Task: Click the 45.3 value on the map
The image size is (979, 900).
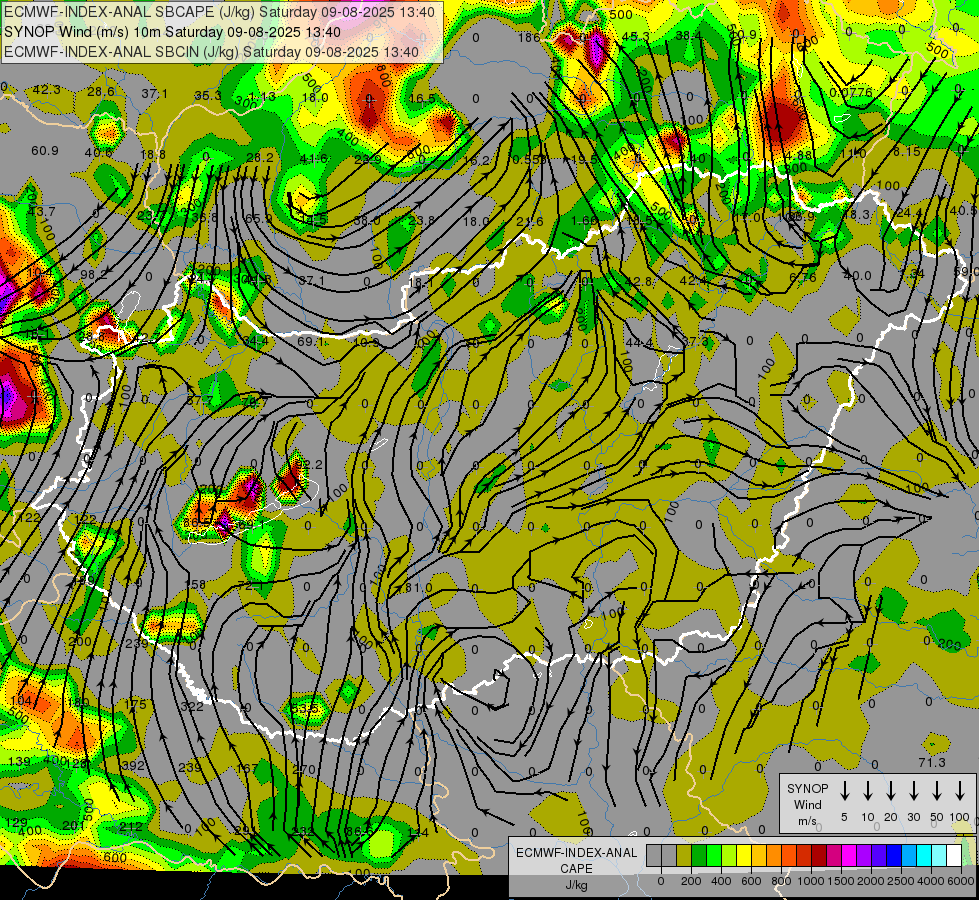Action: click(636, 36)
